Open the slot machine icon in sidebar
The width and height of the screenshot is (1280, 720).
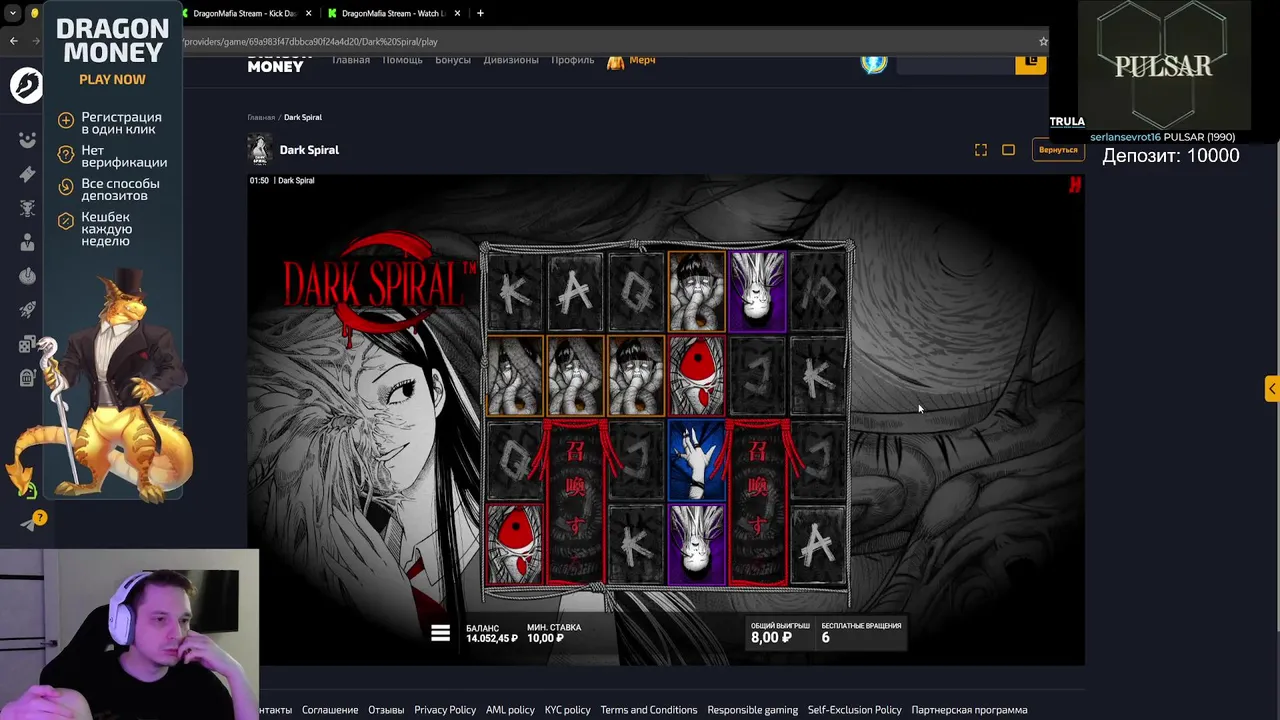[x=27, y=378]
